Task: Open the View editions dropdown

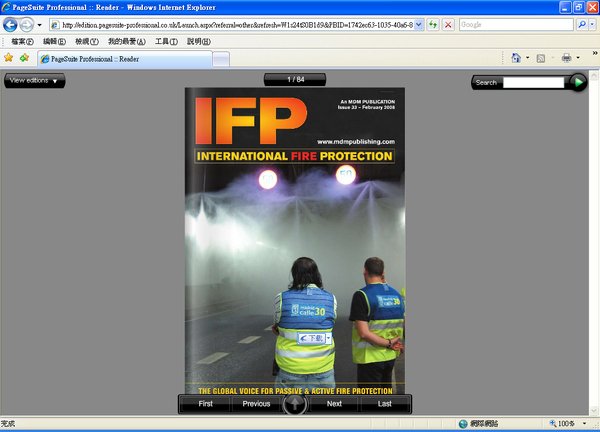Action: pyautogui.click(x=34, y=80)
